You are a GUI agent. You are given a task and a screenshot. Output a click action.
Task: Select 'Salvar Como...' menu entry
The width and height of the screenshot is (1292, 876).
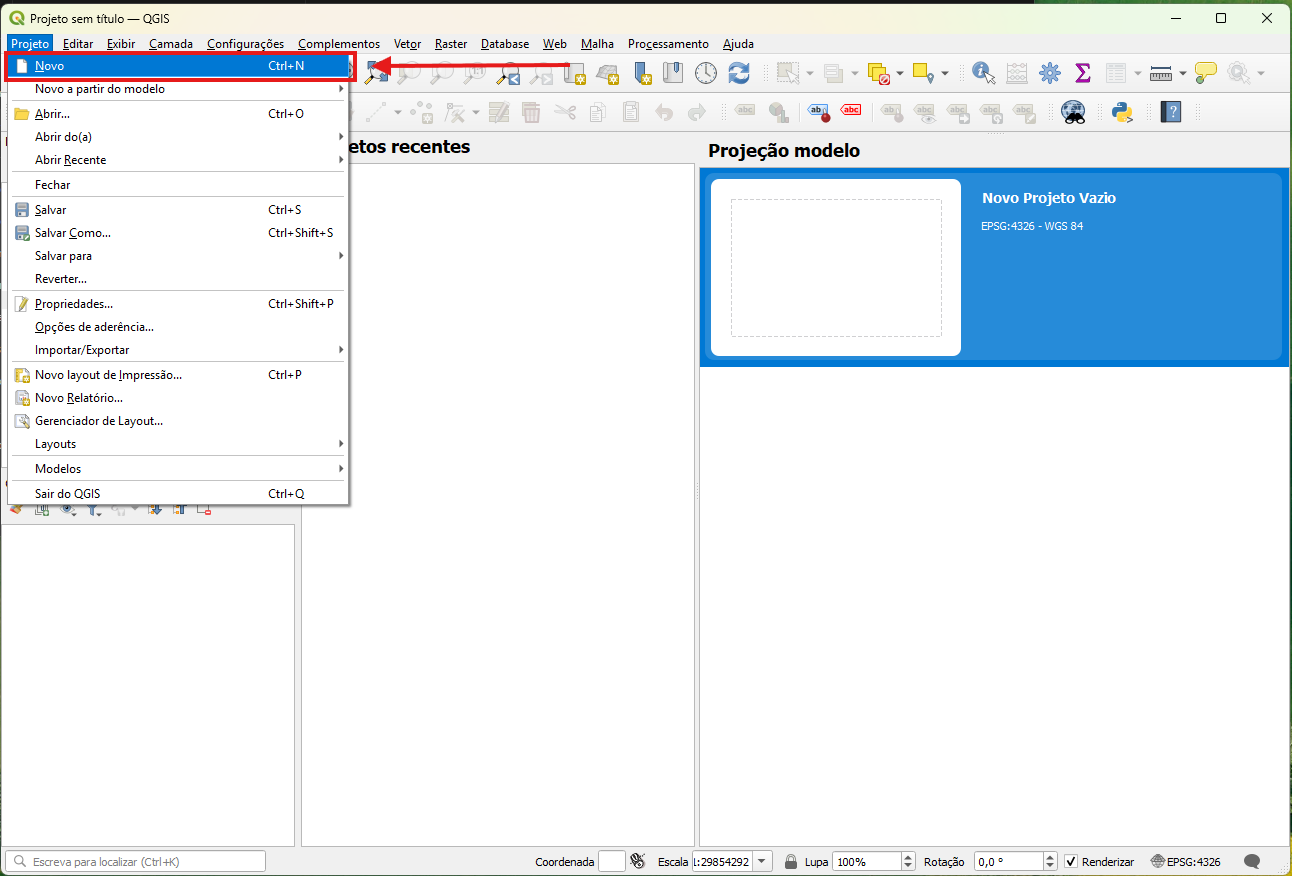178,233
